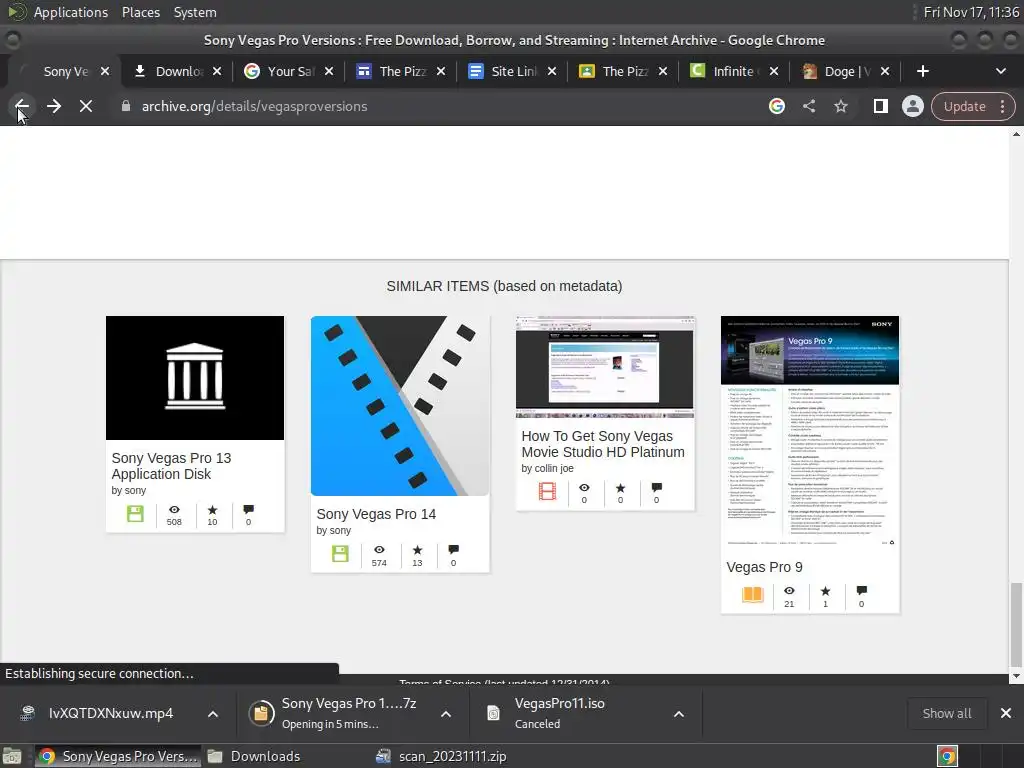View site security lock information

(x=125, y=106)
